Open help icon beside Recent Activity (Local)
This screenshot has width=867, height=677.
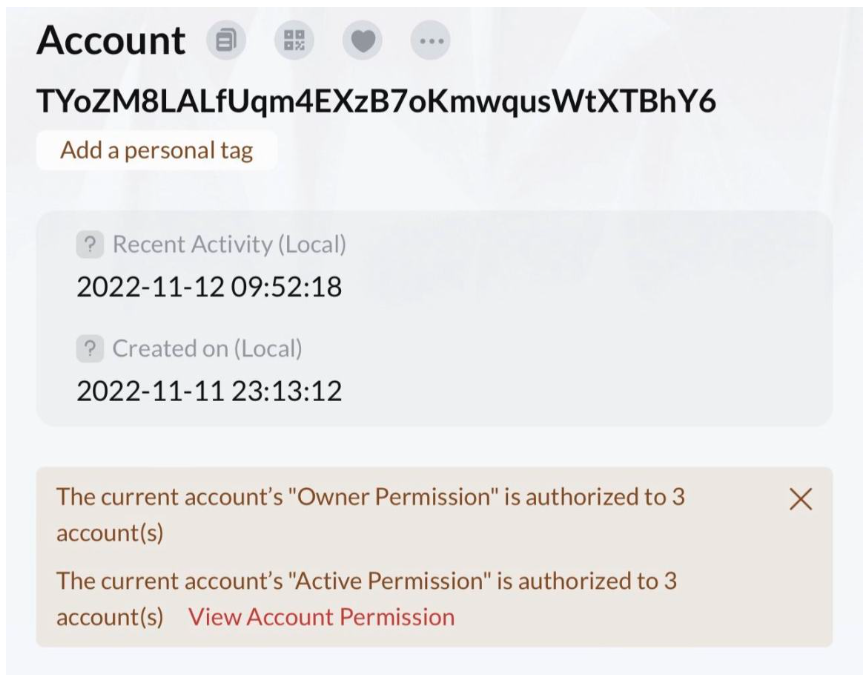click(90, 244)
